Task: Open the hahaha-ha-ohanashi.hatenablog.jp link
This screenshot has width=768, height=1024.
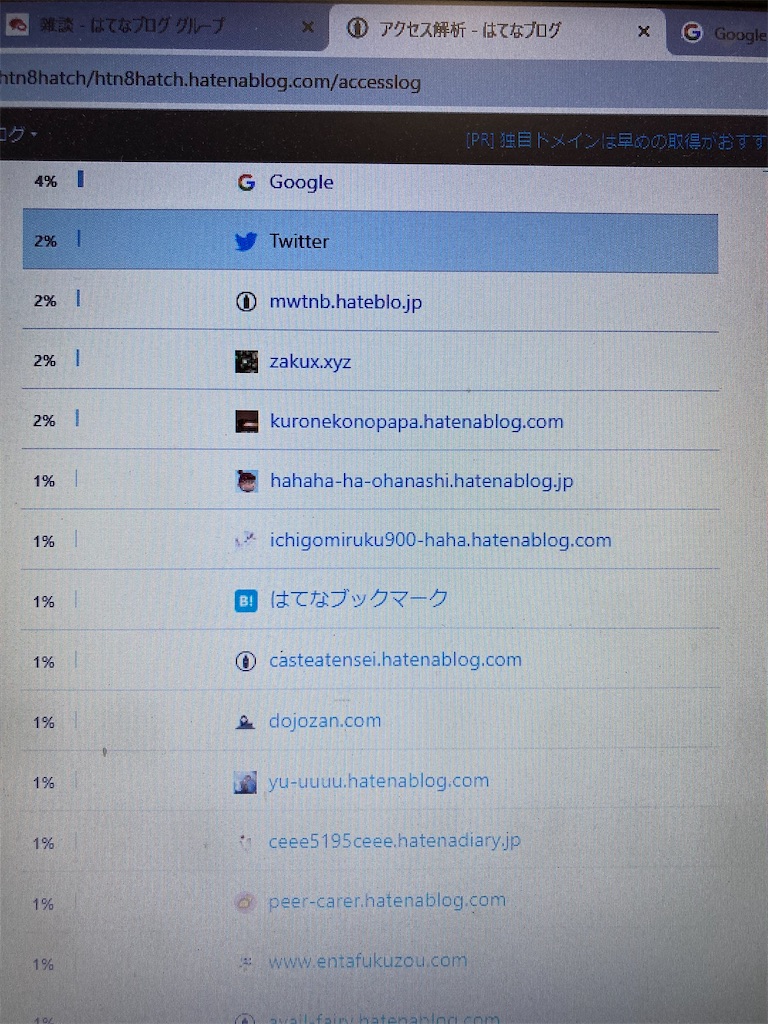Action: tap(422, 481)
